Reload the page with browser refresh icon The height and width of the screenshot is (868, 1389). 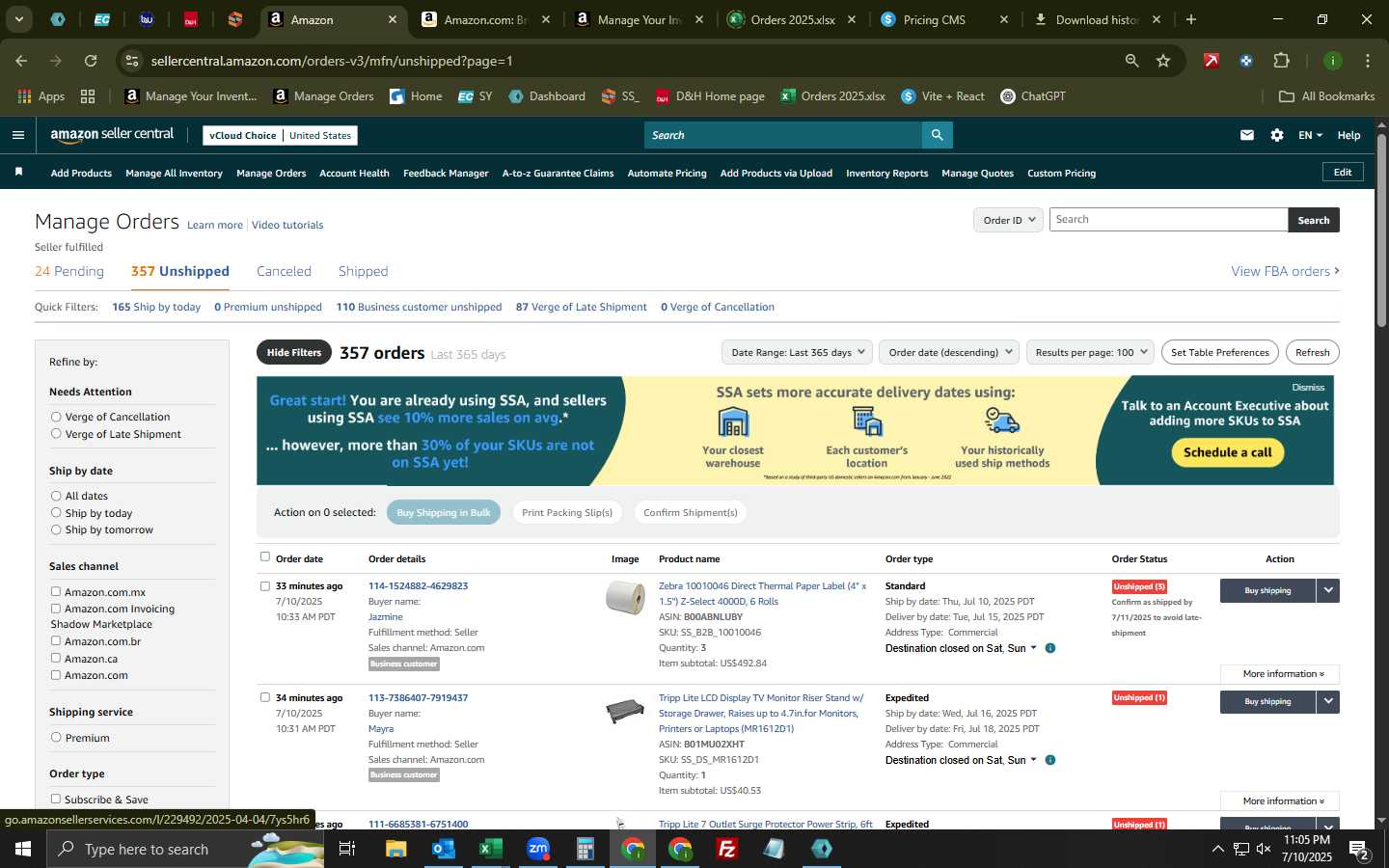91,61
